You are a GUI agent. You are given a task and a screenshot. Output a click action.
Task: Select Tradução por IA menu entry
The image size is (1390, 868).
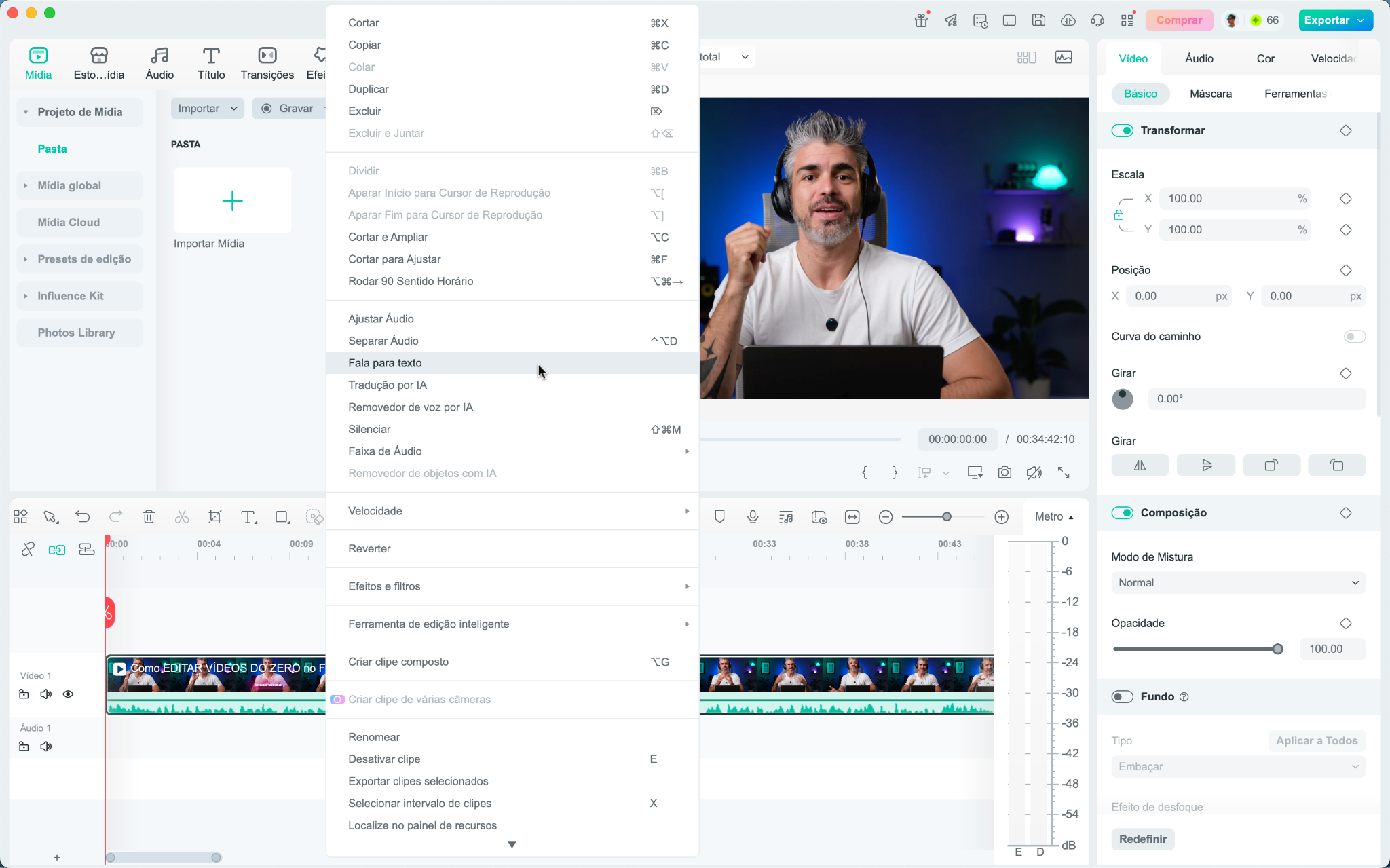coord(512,385)
